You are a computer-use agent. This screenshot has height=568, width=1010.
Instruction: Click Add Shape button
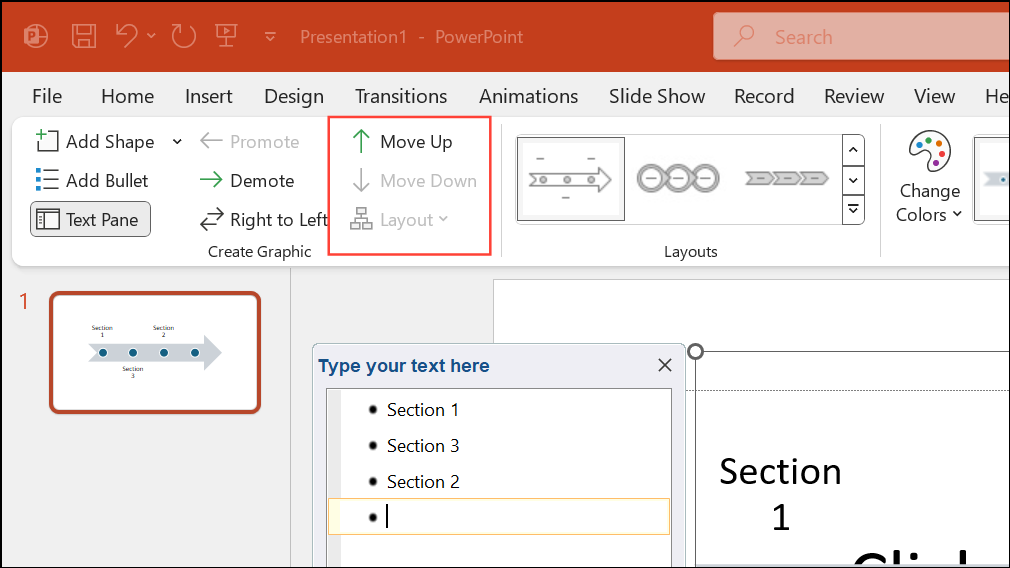point(96,142)
